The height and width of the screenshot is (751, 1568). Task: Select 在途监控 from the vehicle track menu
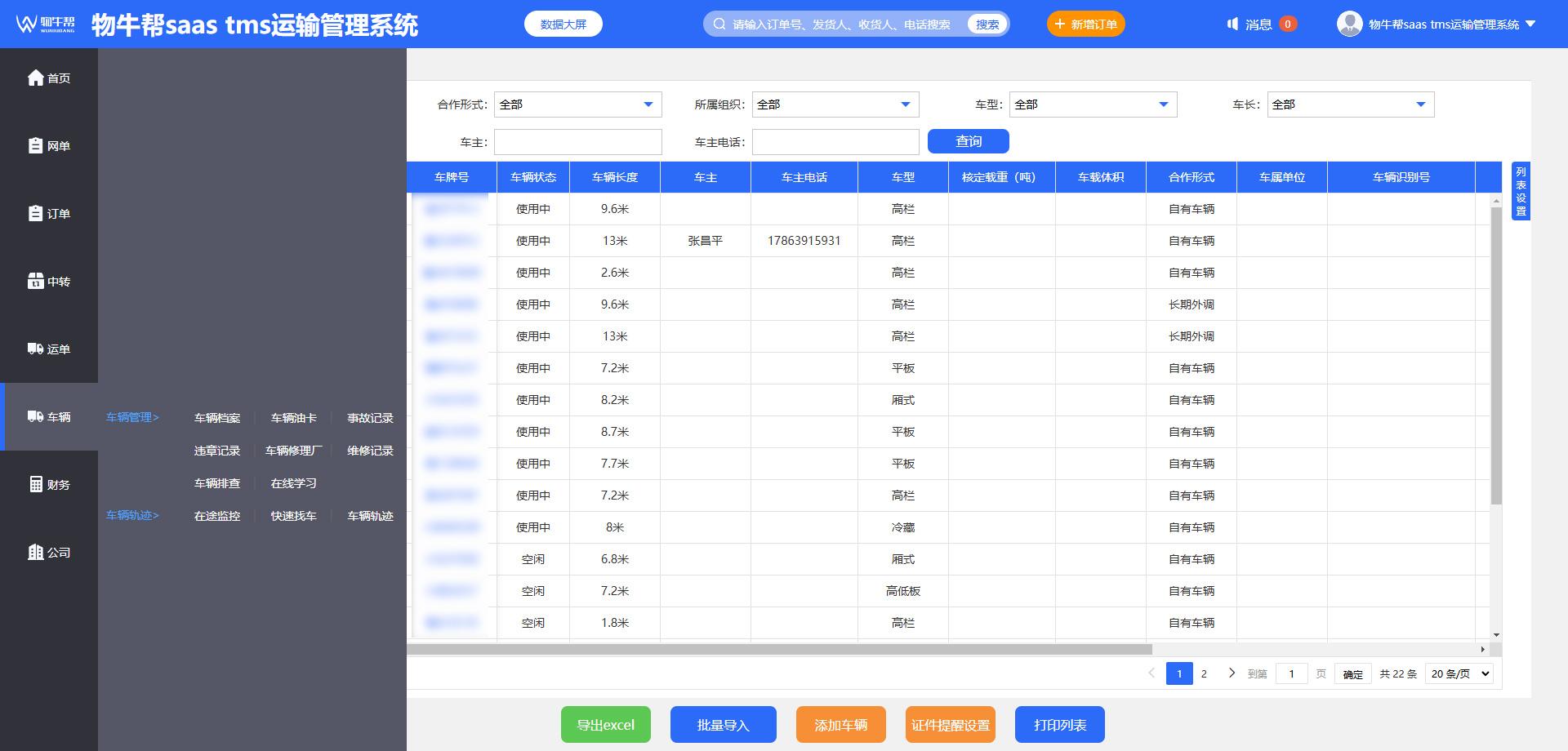(217, 516)
